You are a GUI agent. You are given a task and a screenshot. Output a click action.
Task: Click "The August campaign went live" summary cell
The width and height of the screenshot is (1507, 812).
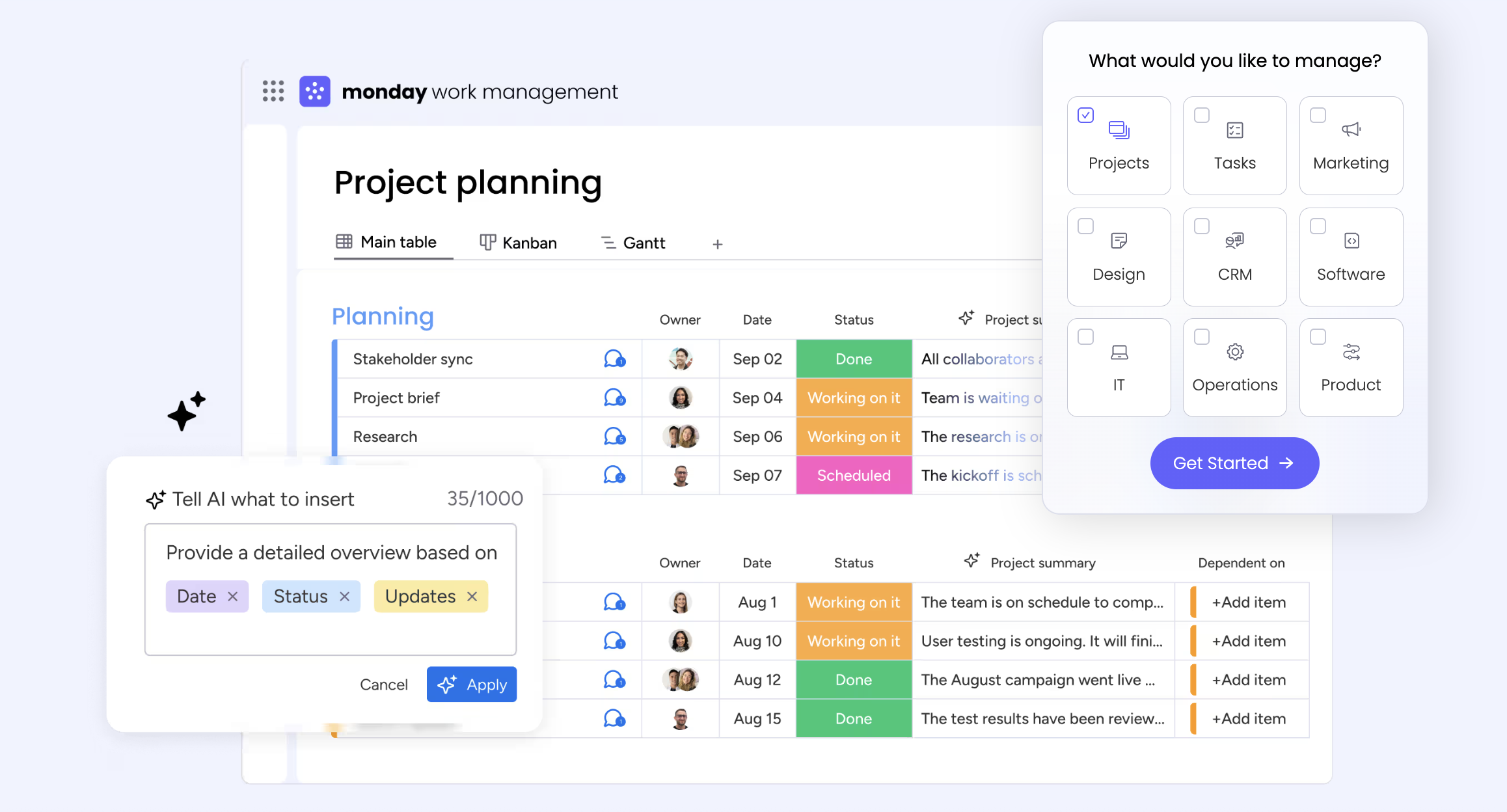[x=1043, y=680]
